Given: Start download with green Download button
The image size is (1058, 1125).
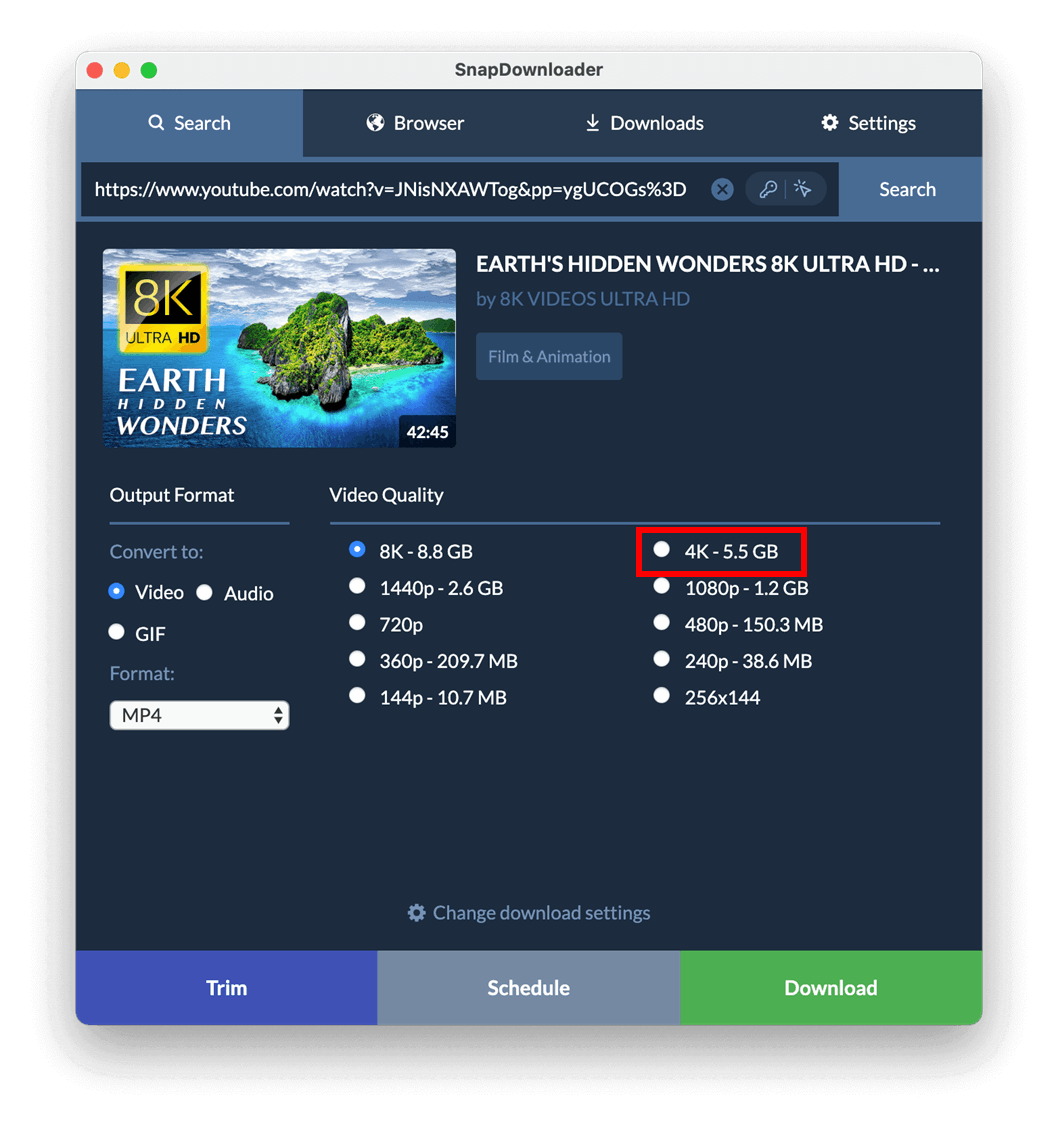Looking at the screenshot, I should (831, 988).
